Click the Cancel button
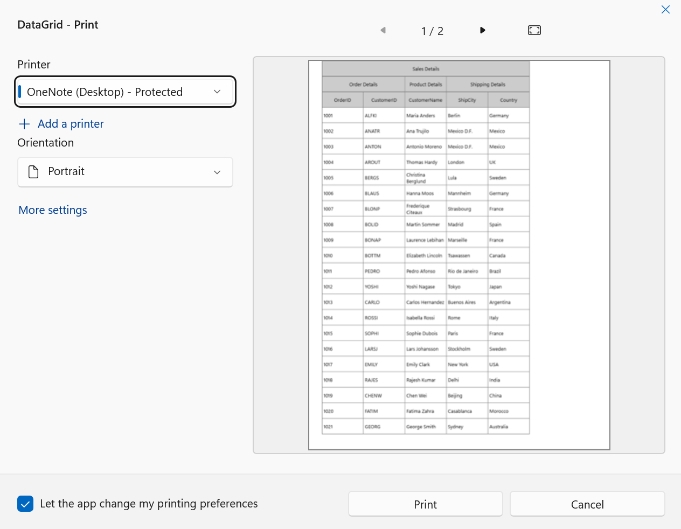681x529 pixels. click(x=587, y=504)
